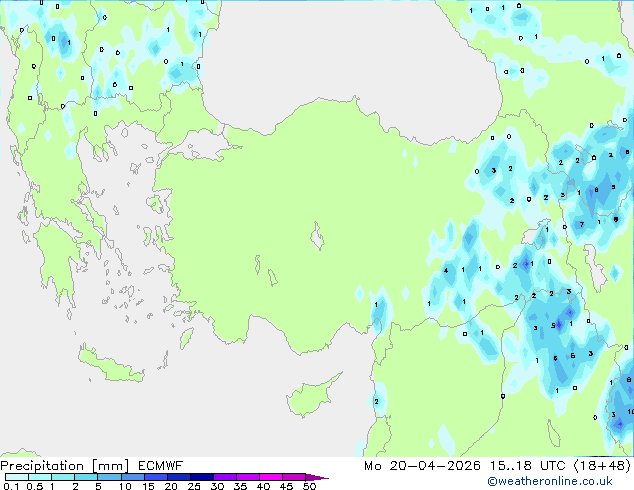The width and height of the screenshot is (634, 490).
Task: Click the legend label '0.1'
Action: coord(11,486)
